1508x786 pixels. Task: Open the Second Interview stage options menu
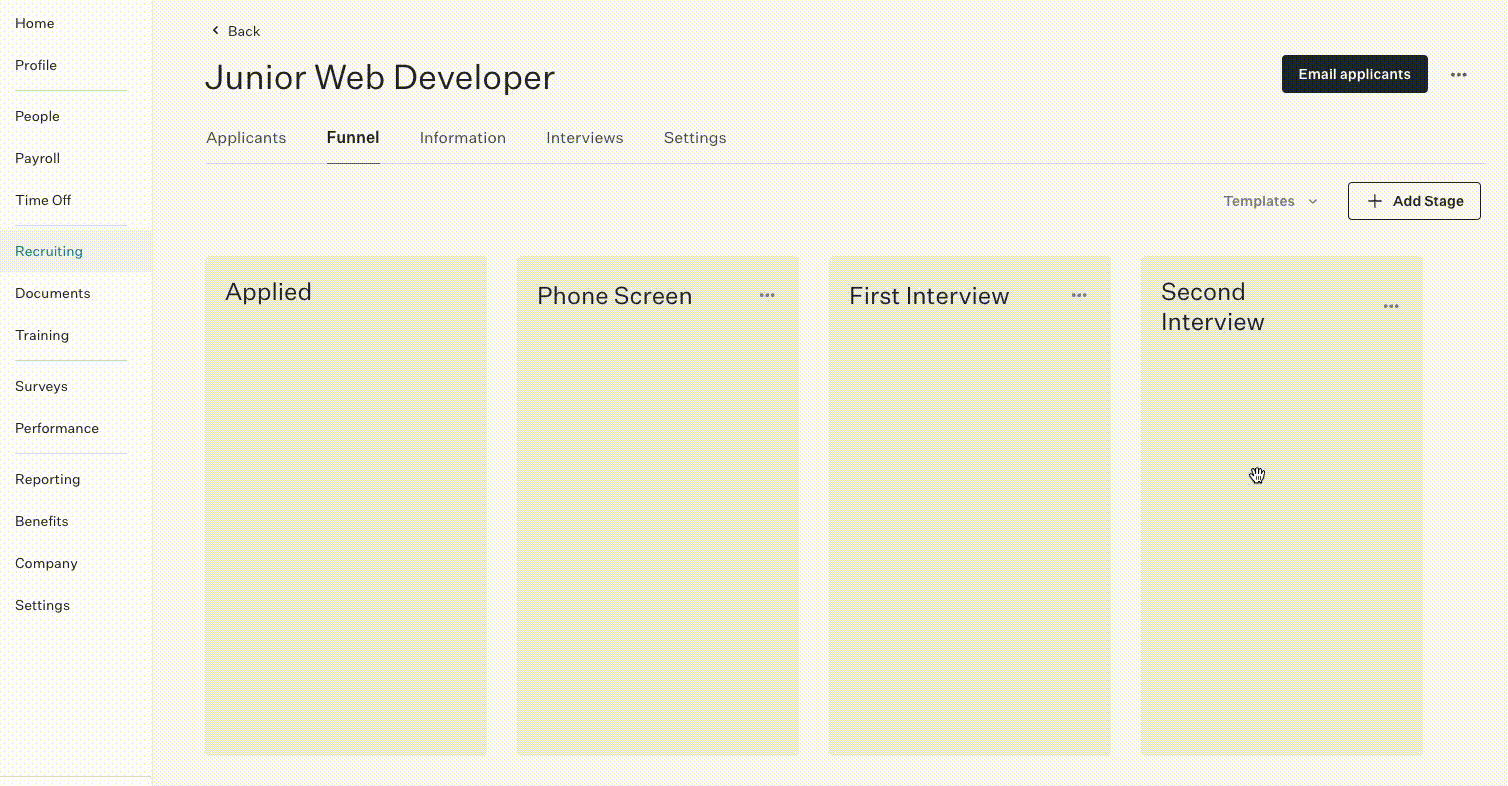pyautogui.click(x=1391, y=306)
